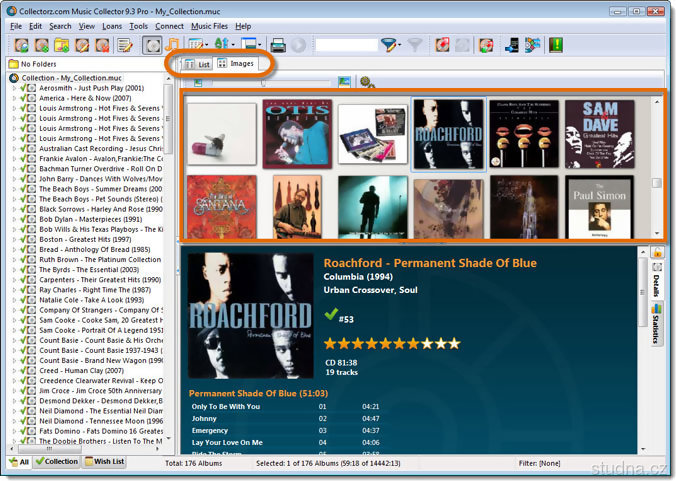Open the File menu
The image size is (676, 481).
point(16,26)
